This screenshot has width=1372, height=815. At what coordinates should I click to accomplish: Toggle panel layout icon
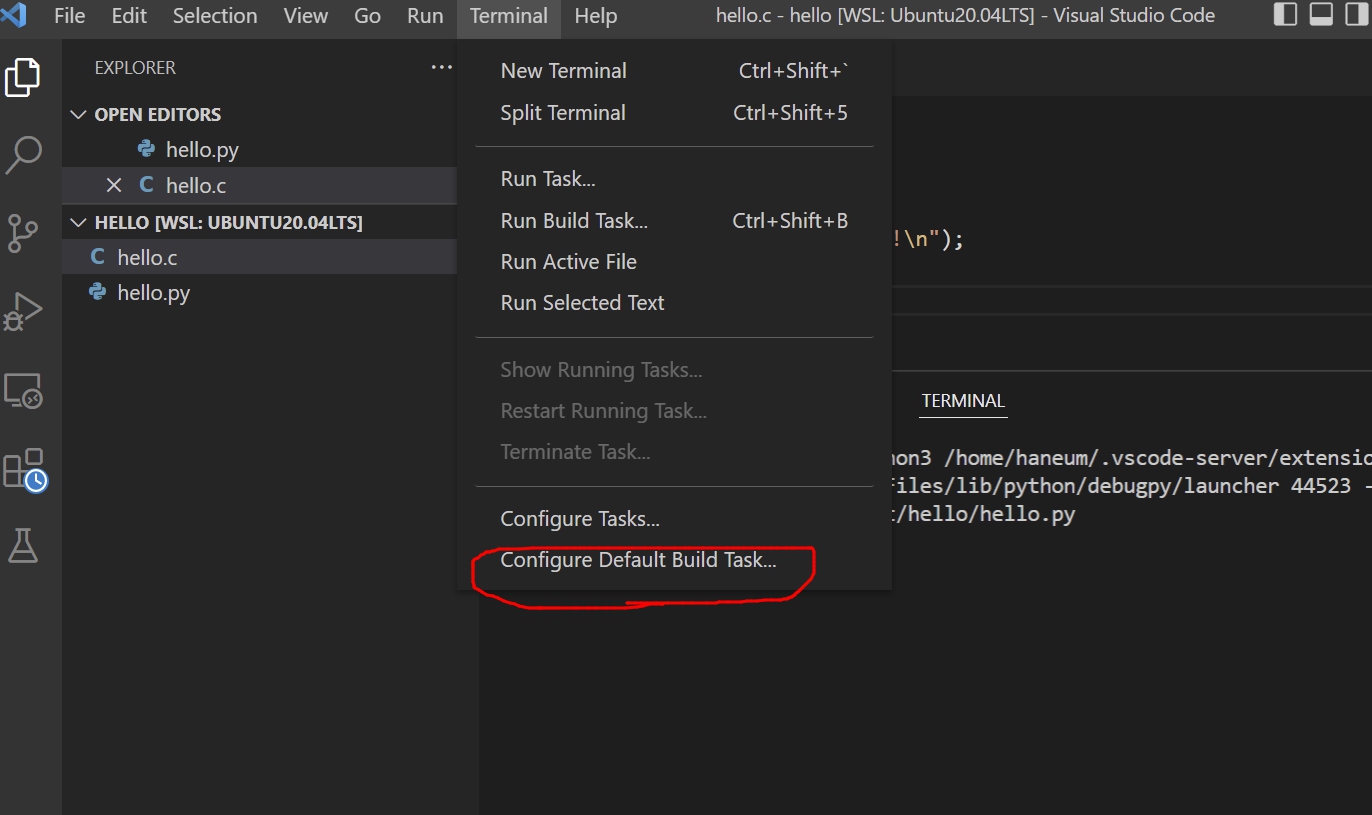1321,15
